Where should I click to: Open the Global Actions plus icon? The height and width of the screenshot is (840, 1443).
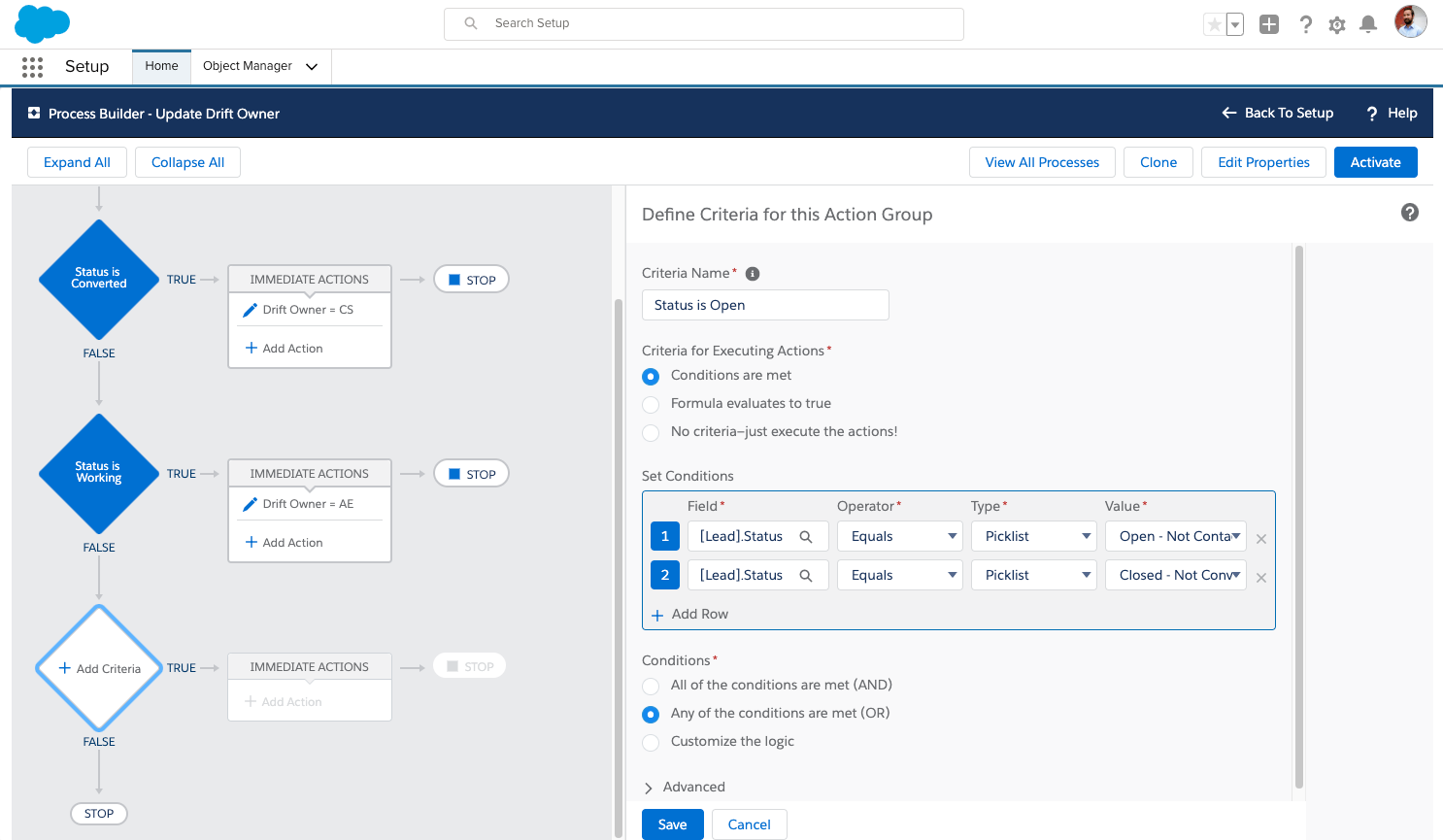pyautogui.click(x=1269, y=24)
